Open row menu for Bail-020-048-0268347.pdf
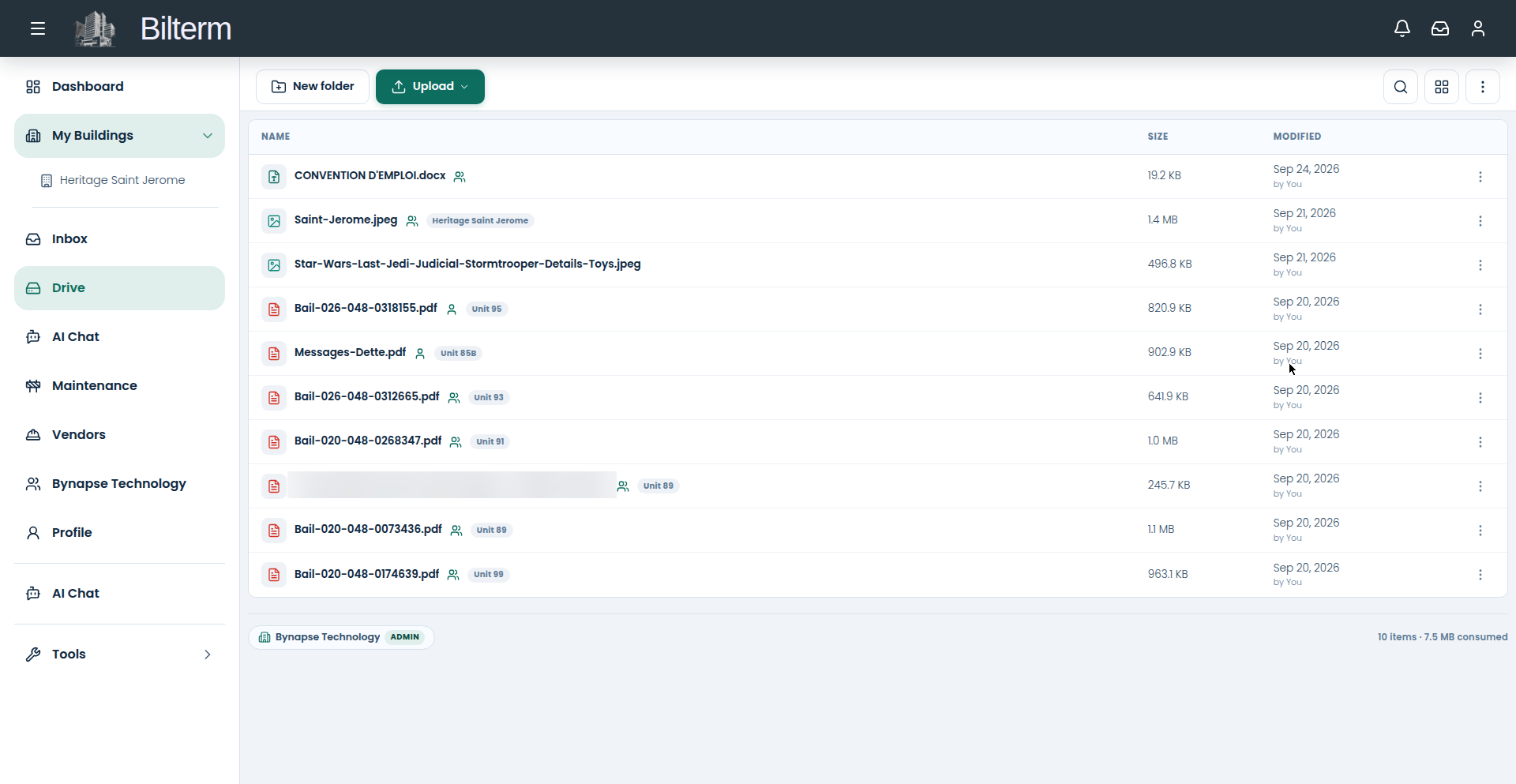The width and height of the screenshot is (1516, 784). 1480,442
